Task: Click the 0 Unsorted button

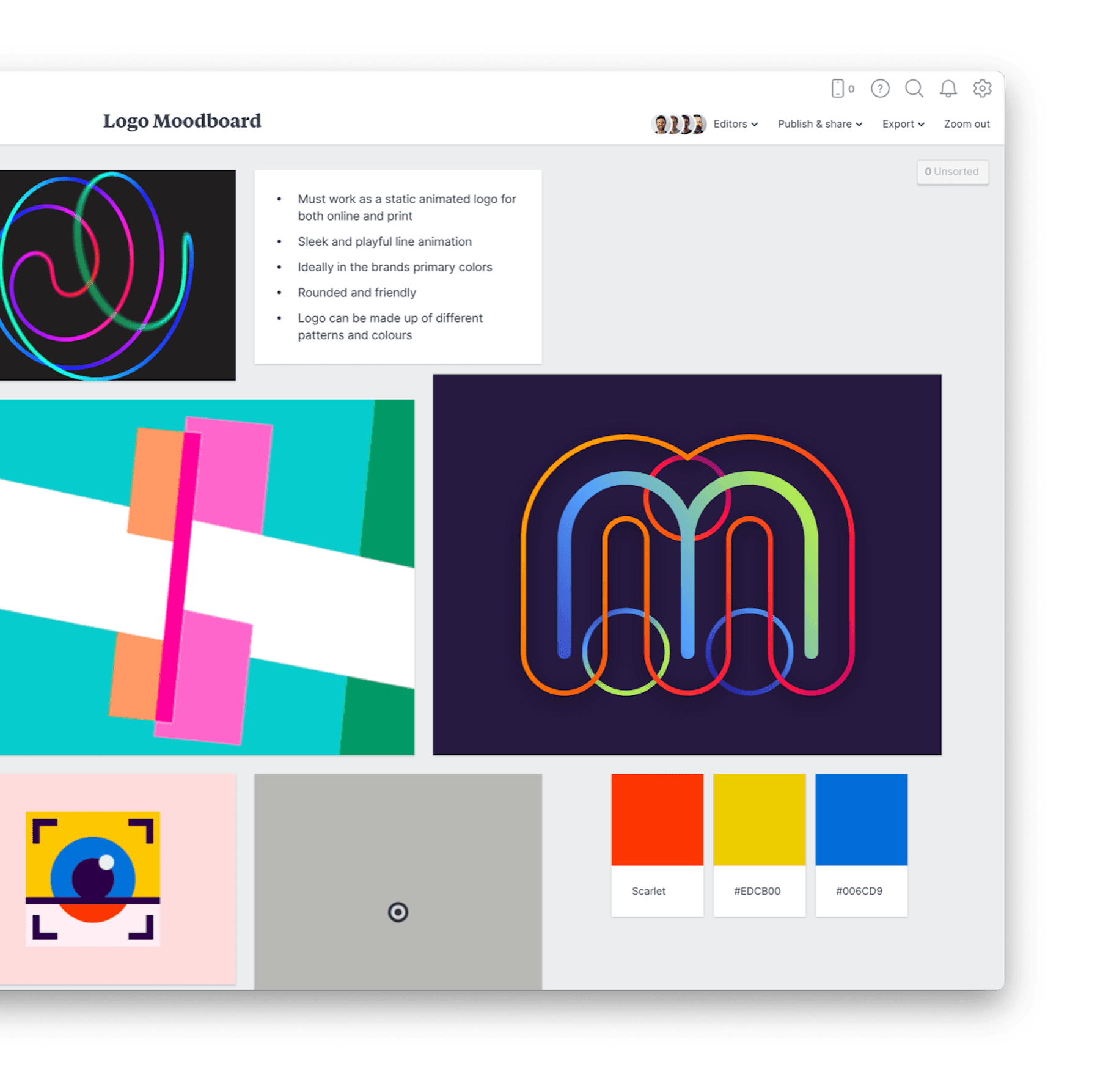Action: pos(952,172)
